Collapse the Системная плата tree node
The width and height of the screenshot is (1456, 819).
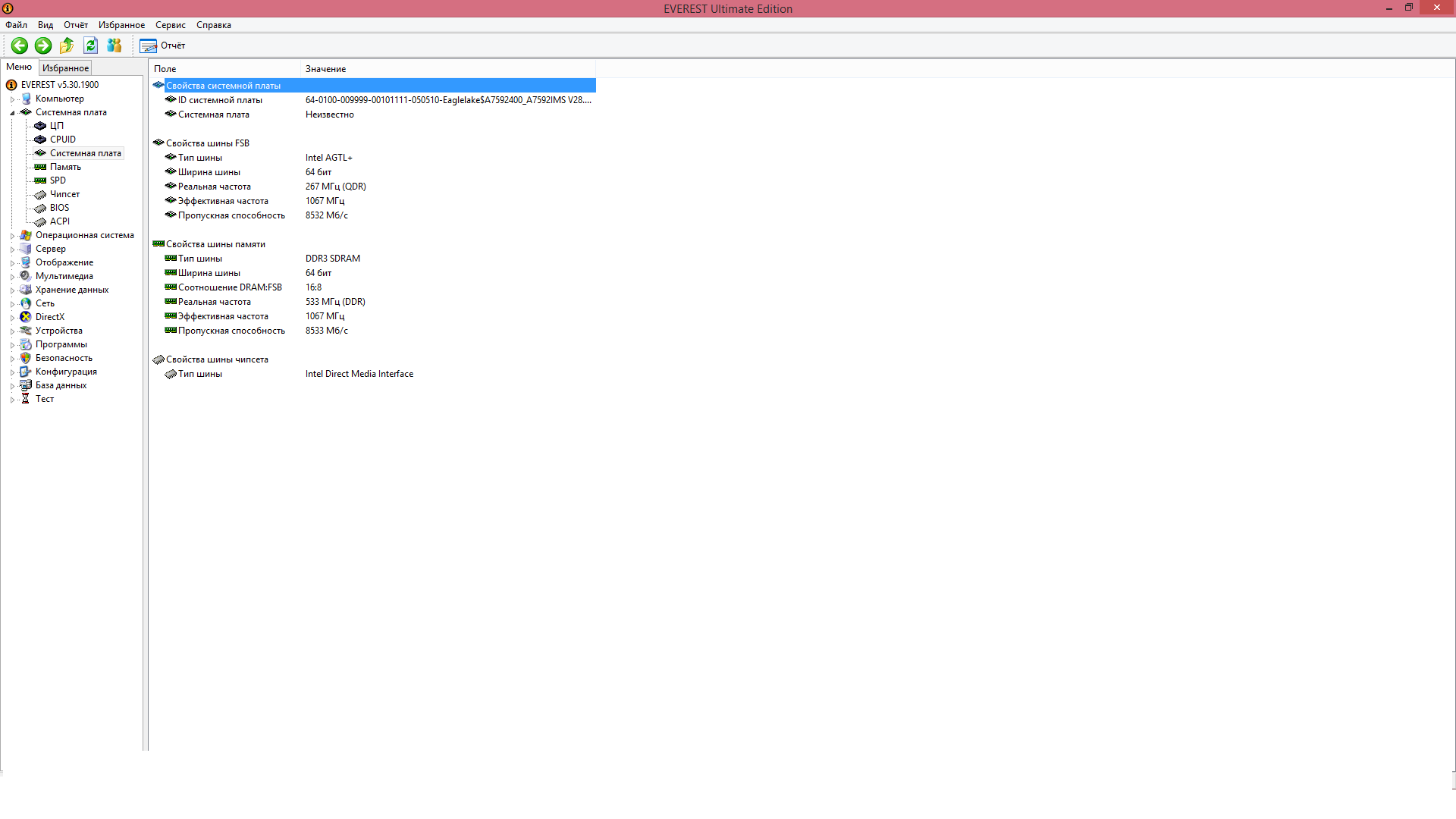tap(12, 113)
